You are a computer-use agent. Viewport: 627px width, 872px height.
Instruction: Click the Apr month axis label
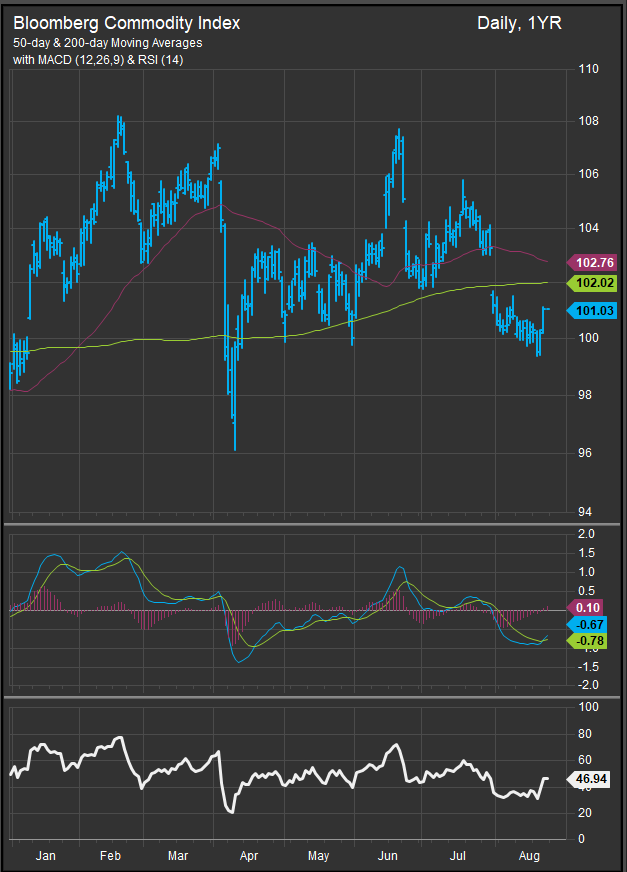[x=249, y=857]
